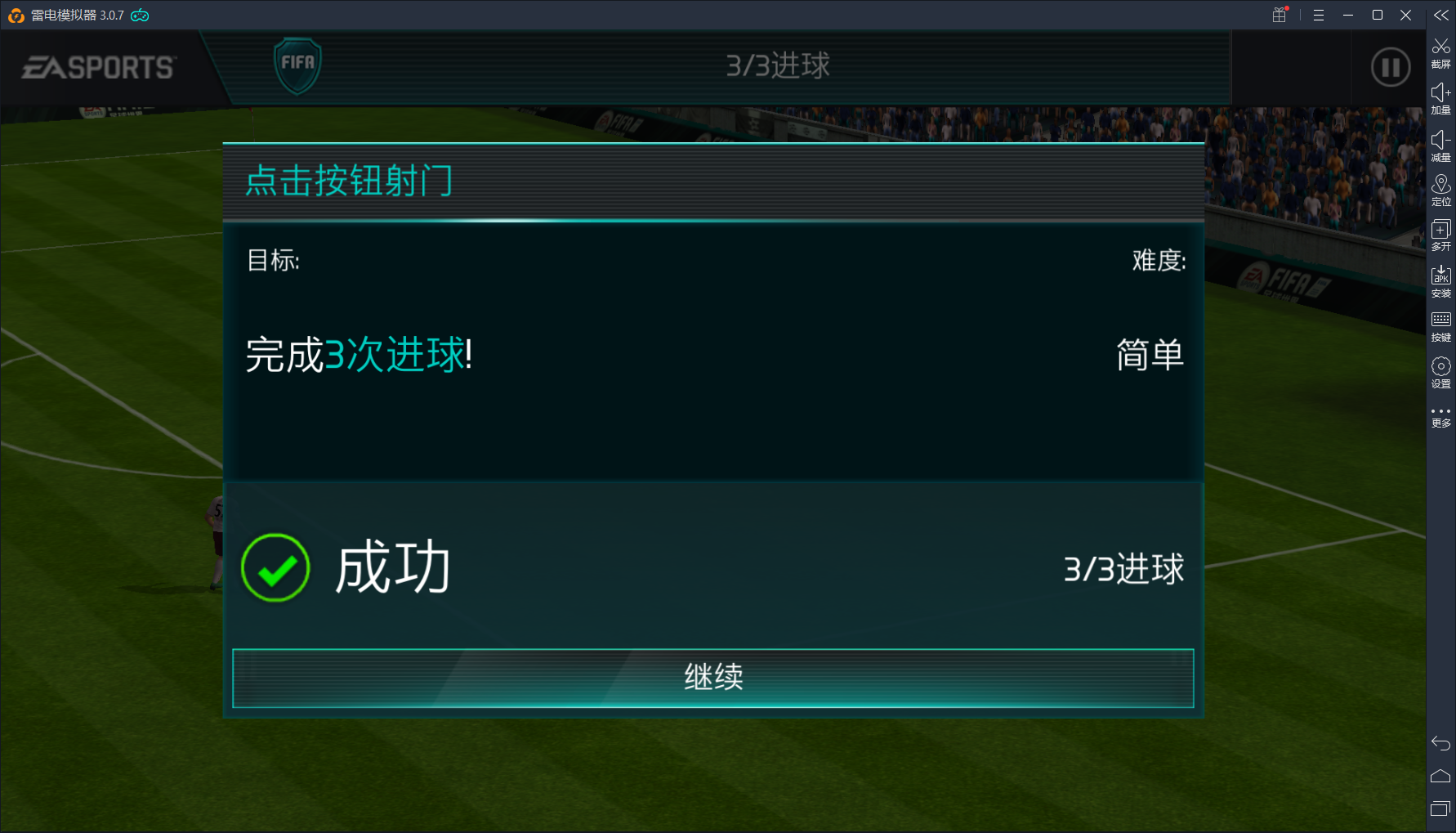This screenshot has height=833, width=1456.
Task: Pause the game with the pause button
Action: [x=1391, y=67]
